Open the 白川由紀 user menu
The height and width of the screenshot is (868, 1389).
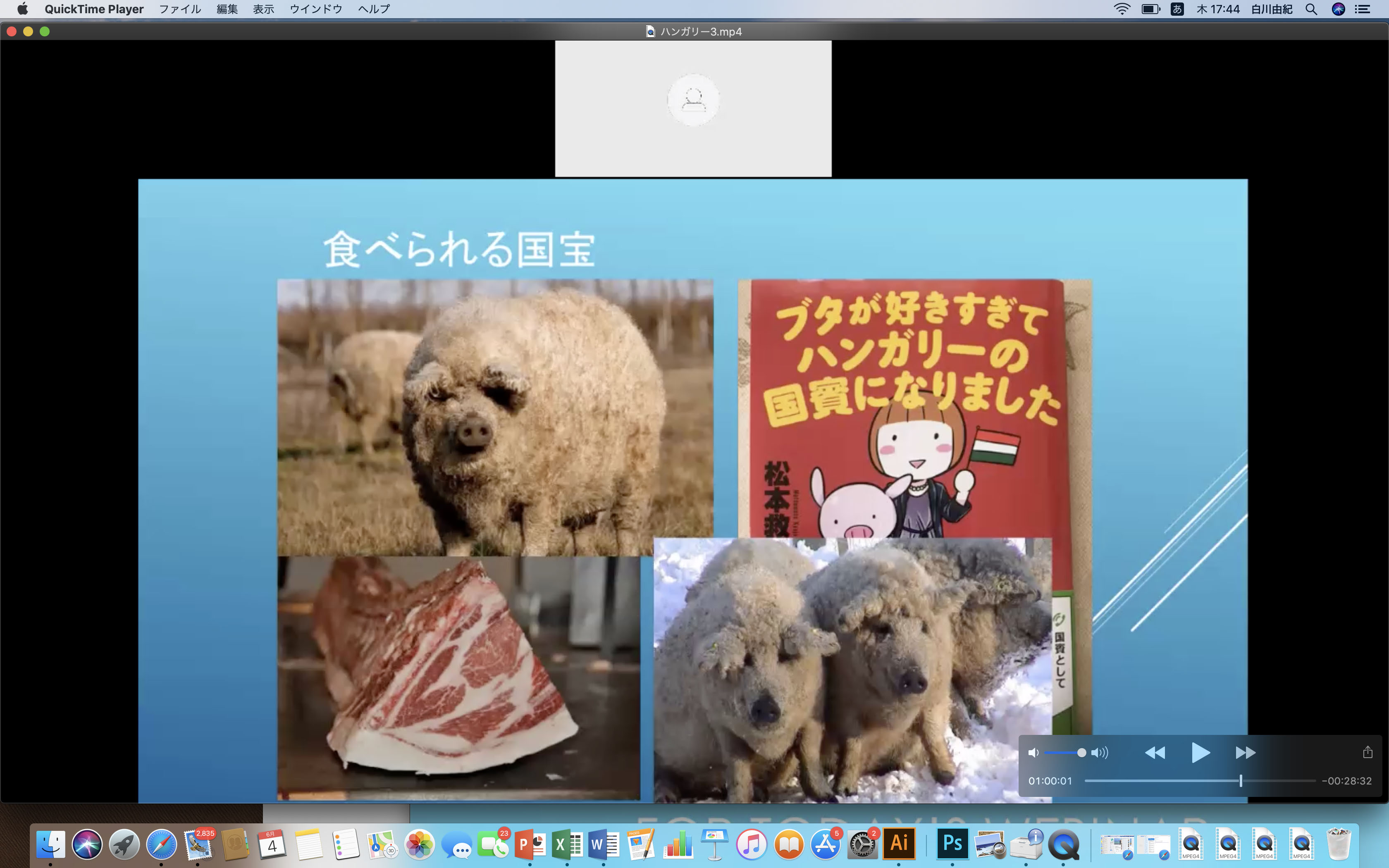tap(1272, 9)
